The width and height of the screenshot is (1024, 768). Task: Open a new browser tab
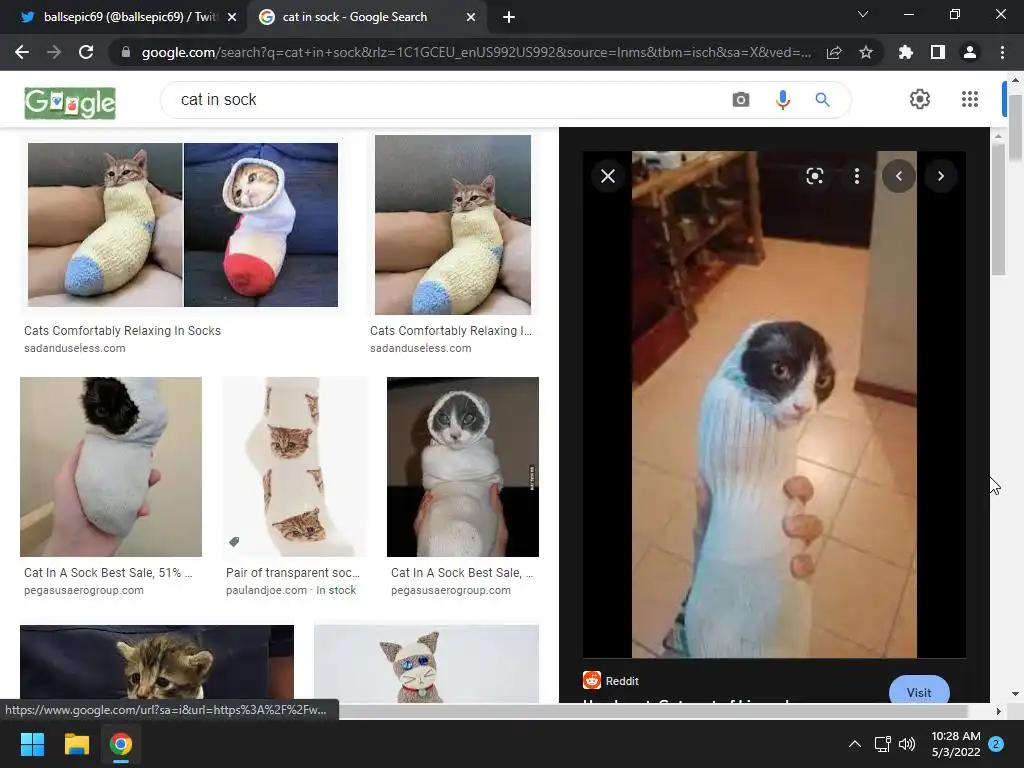509,18
